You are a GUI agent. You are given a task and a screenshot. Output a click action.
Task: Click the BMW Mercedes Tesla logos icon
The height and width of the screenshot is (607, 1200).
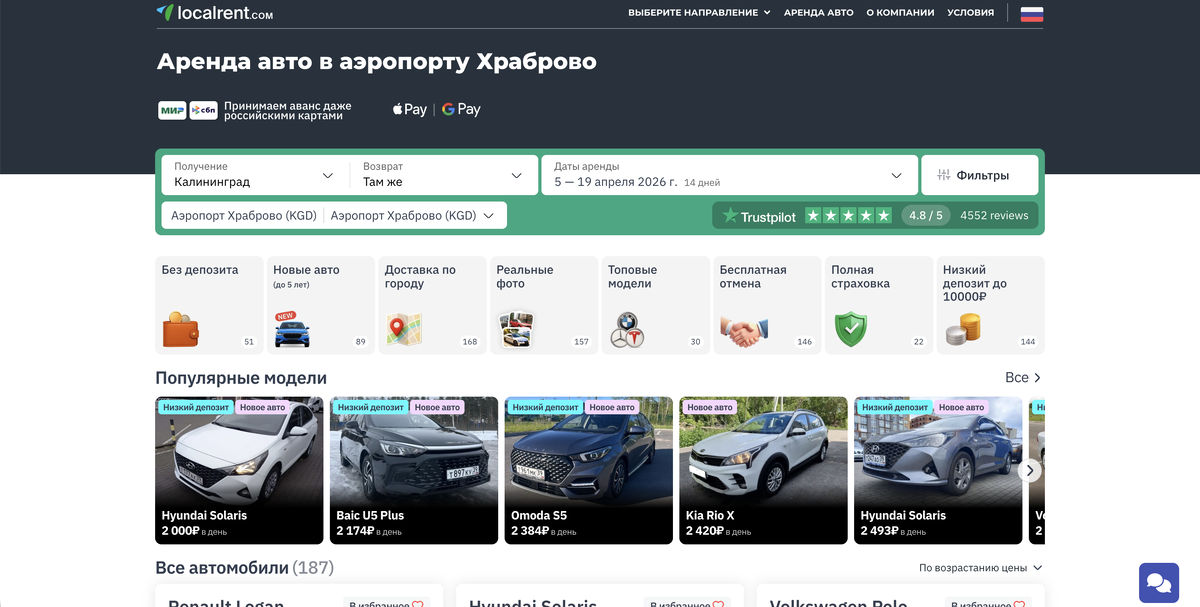pos(628,329)
